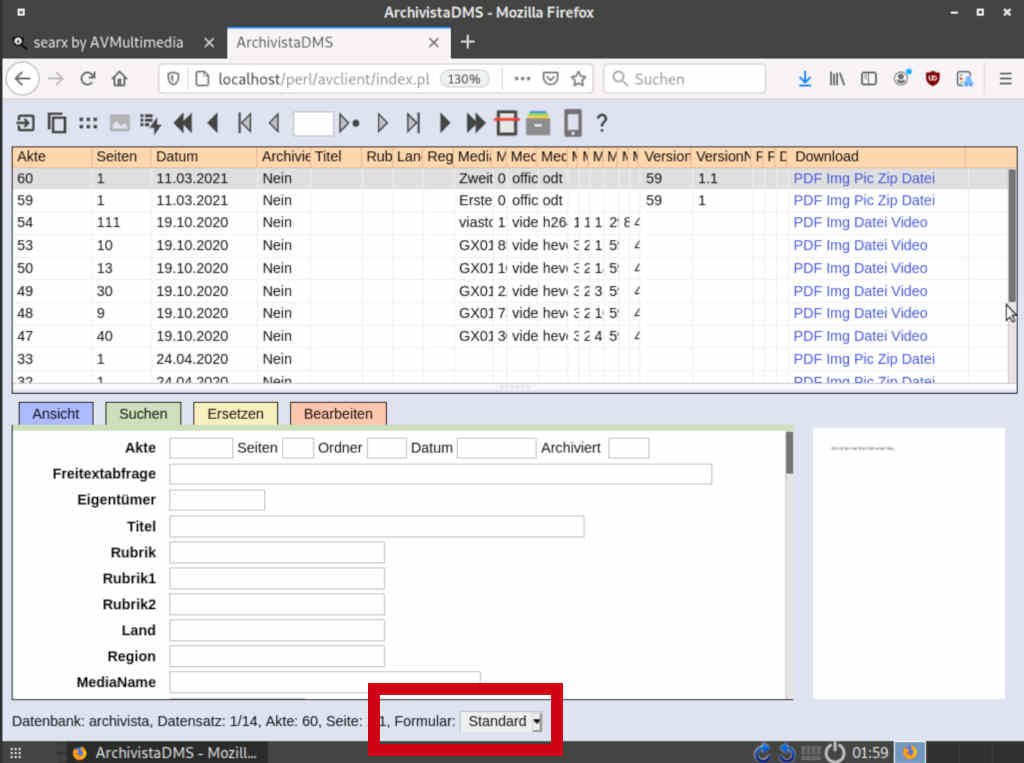Click the 130% zoom level indicator
Screen dimensions: 1024x763
tap(464, 79)
